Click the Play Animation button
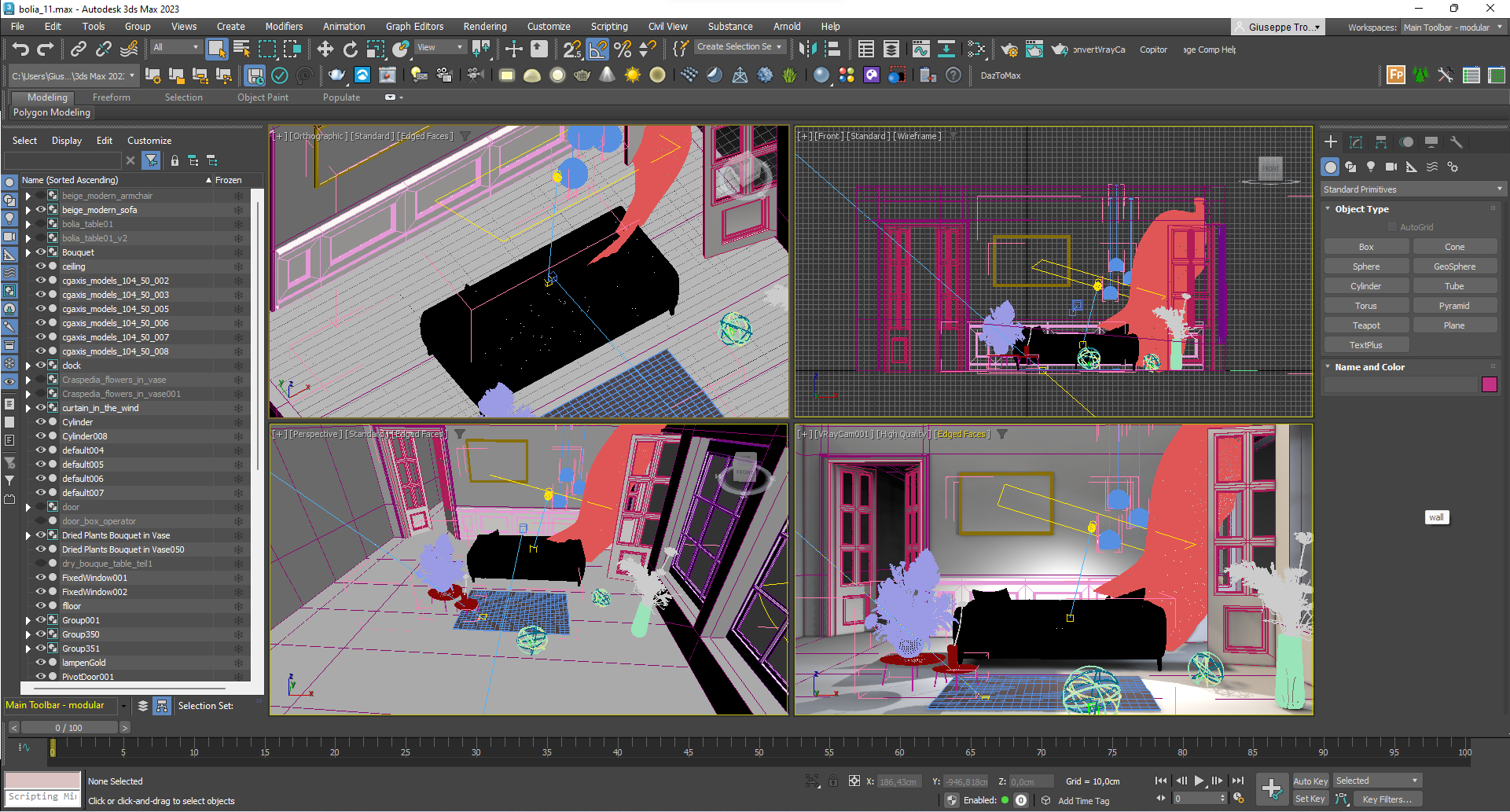 tap(1199, 781)
